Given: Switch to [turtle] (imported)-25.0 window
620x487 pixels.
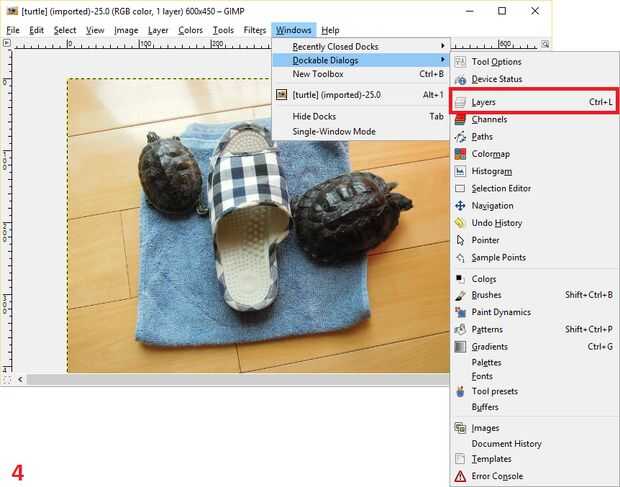Looking at the screenshot, I should (361, 95).
